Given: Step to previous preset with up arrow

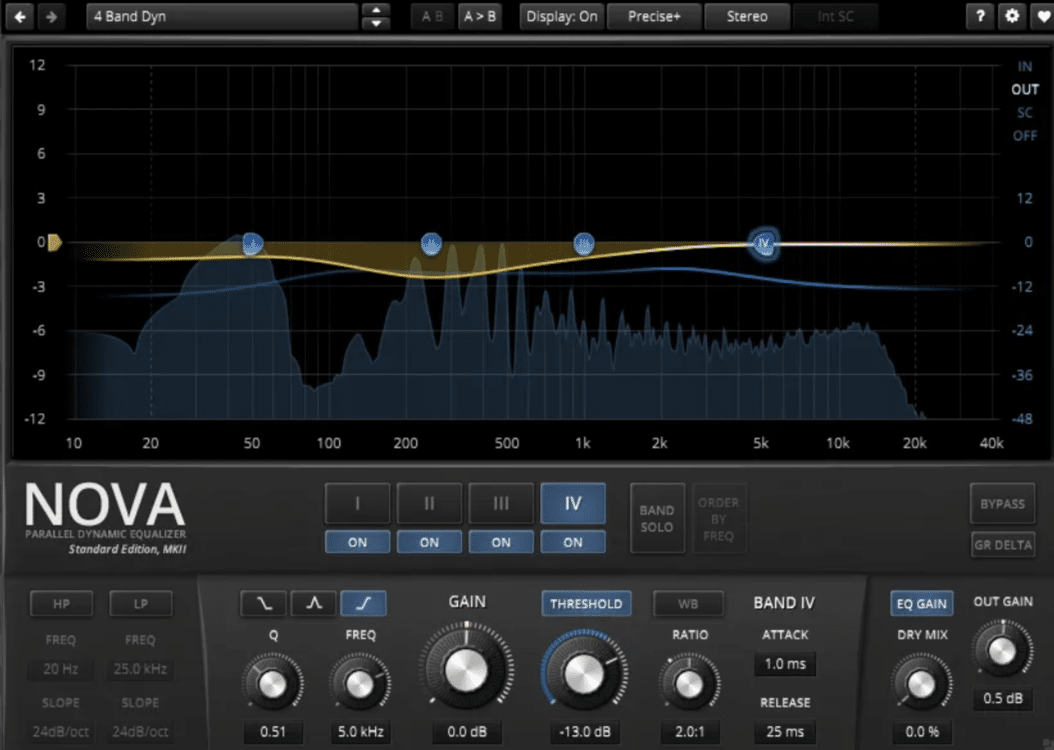Looking at the screenshot, I should (376, 10).
